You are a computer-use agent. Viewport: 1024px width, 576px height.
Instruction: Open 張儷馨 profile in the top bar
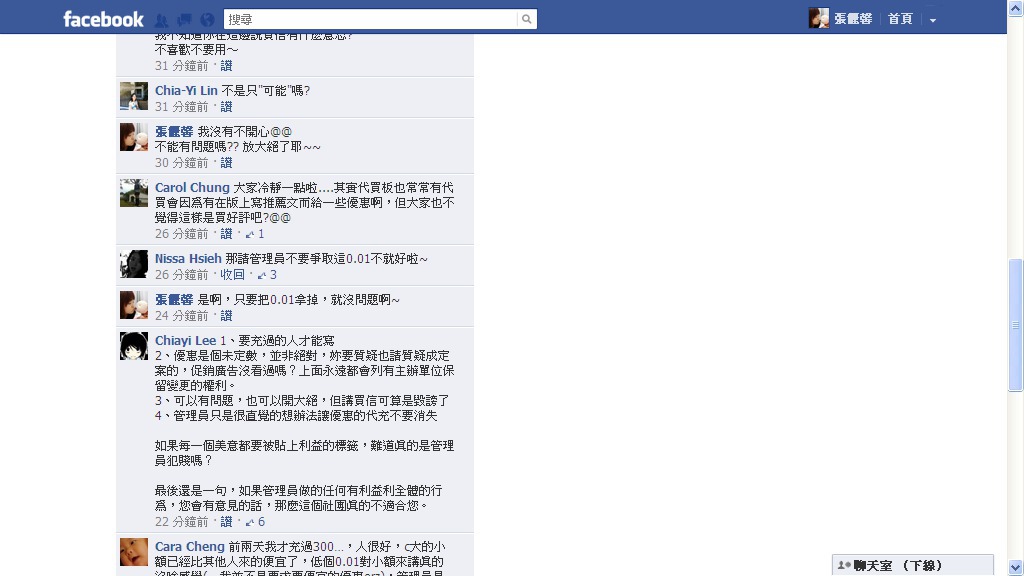(841, 18)
